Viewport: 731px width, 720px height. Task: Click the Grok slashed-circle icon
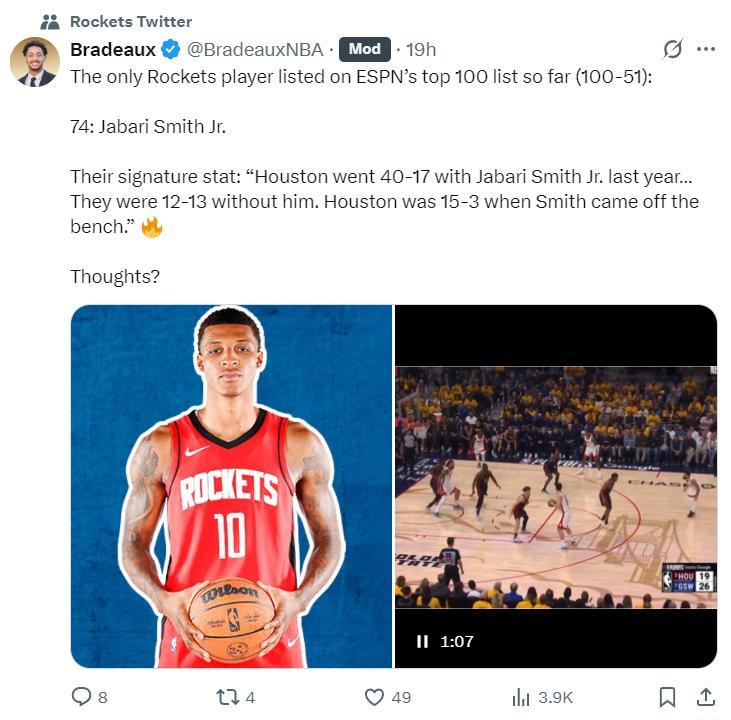coord(673,49)
